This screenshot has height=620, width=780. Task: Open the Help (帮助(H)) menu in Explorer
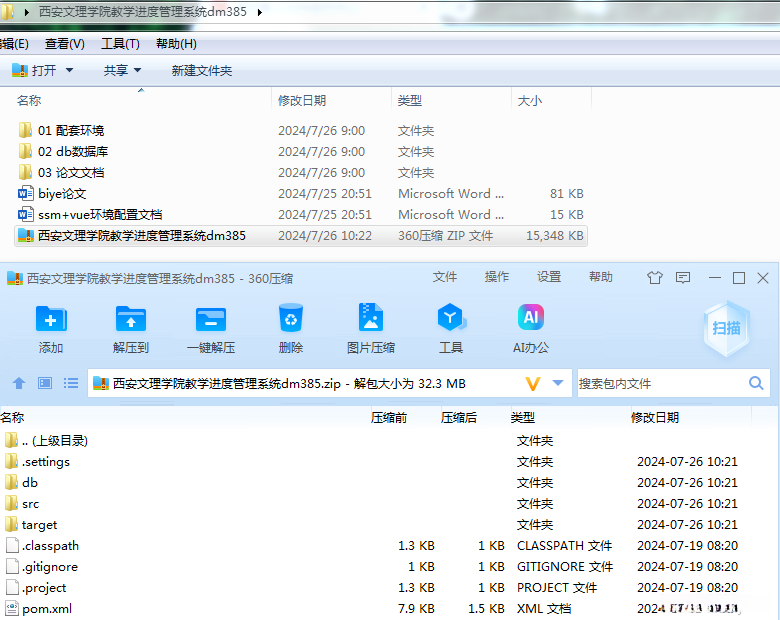(x=176, y=44)
